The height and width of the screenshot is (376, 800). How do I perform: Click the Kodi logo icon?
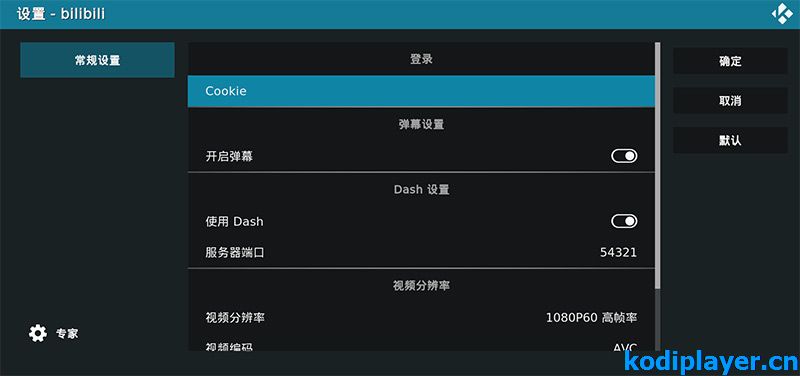coord(782,14)
